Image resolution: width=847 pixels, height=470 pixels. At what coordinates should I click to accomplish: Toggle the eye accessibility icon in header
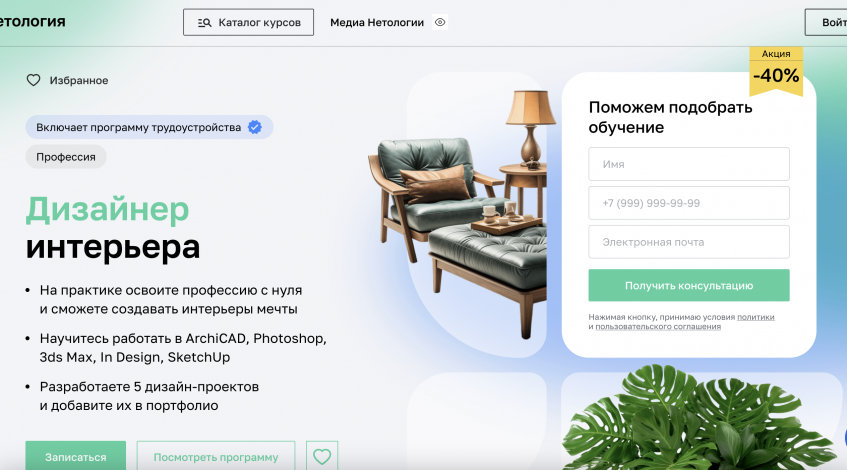coord(440,22)
